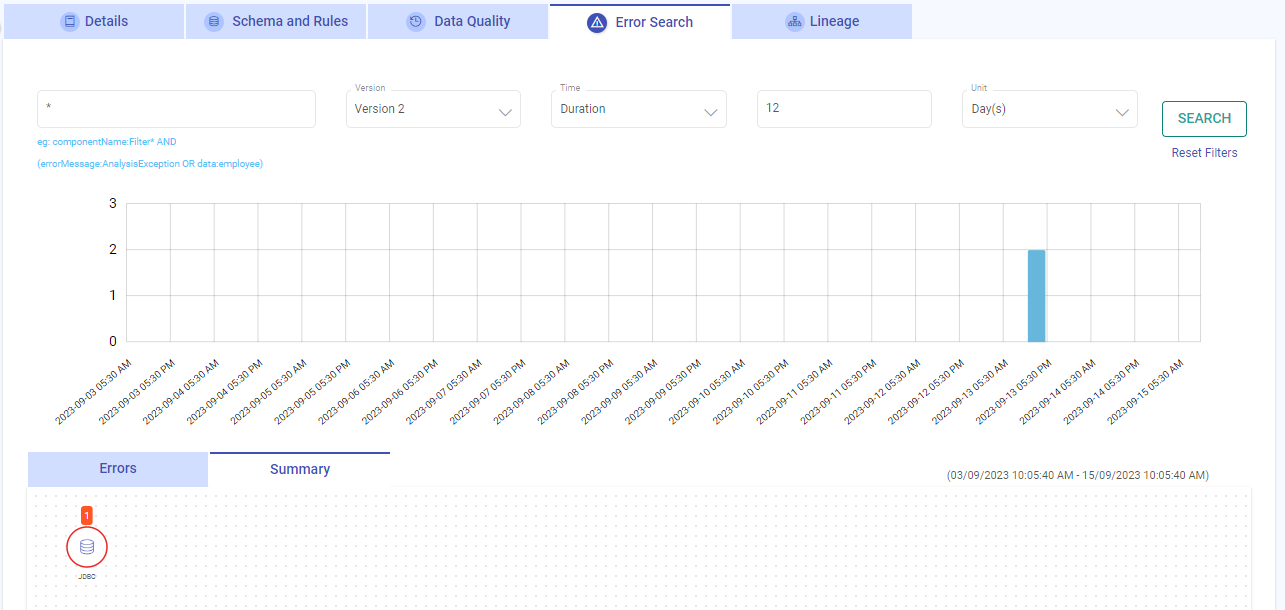Click the clock icon on the Data Quality tab
Image resolution: width=1285 pixels, height=610 pixels.
click(x=415, y=20)
